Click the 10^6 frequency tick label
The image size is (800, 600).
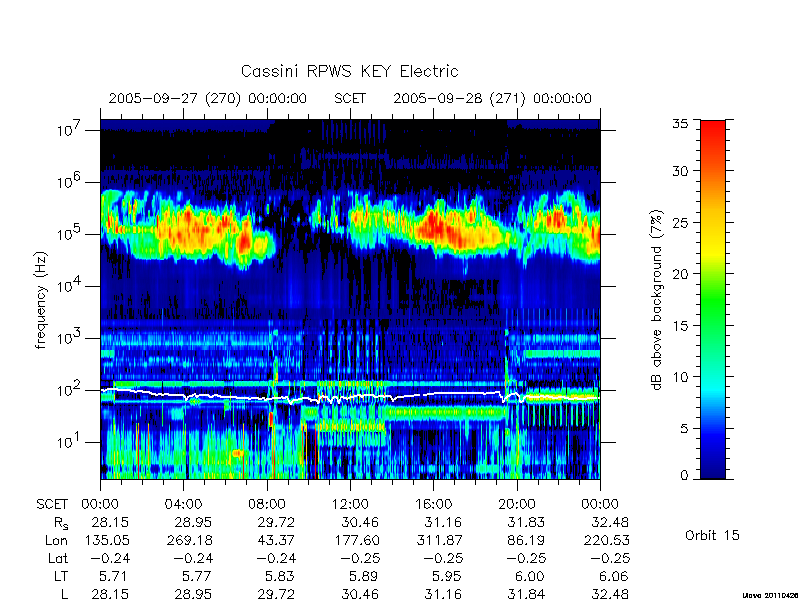pos(70,182)
